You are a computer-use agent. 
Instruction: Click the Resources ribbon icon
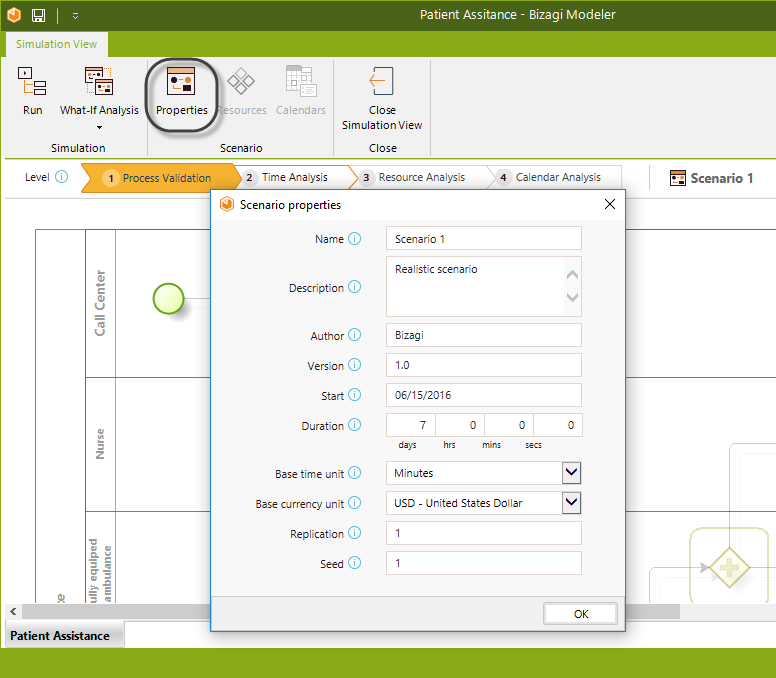241,81
